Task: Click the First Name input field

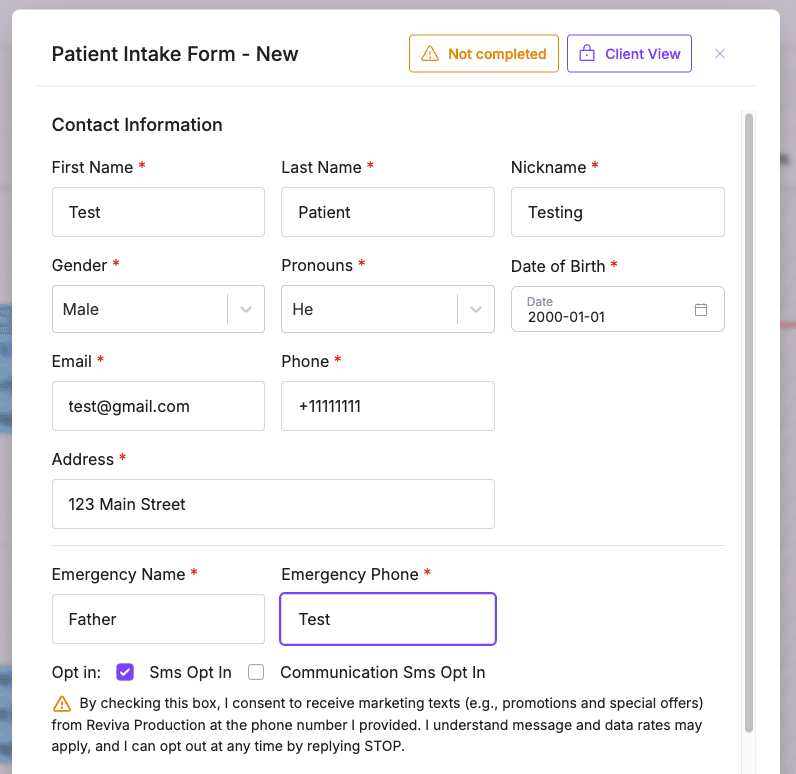Action: click(158, 212)
